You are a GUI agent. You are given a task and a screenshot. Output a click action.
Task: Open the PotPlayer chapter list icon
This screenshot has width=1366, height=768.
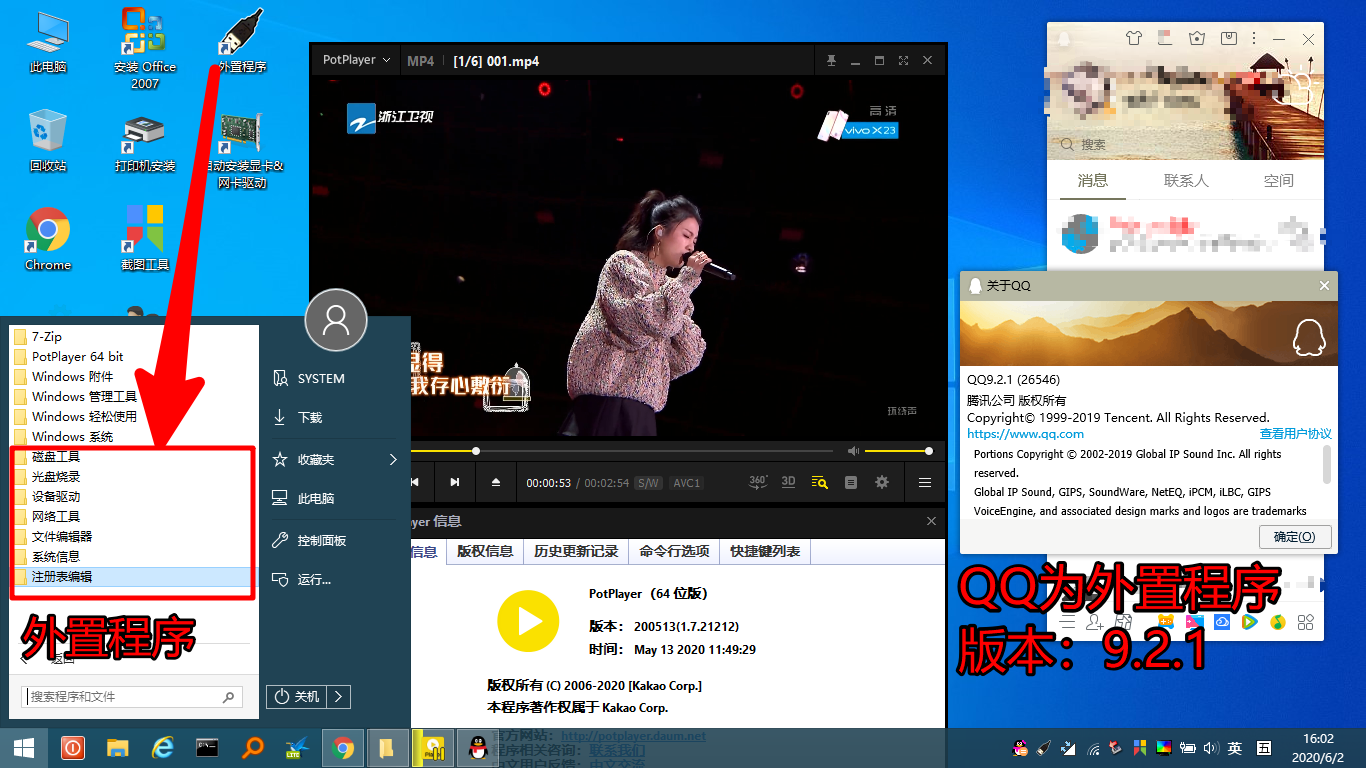tap(851, 482)
